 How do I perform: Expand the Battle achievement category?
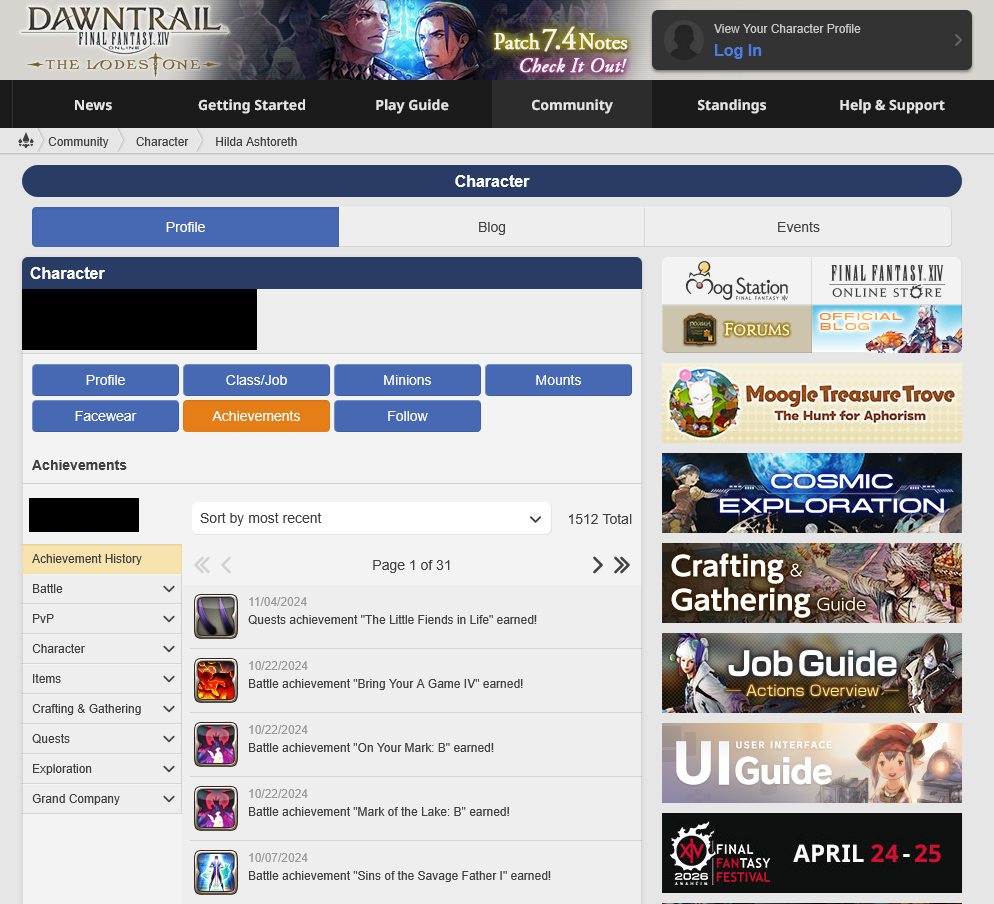(x=101, y=589)
